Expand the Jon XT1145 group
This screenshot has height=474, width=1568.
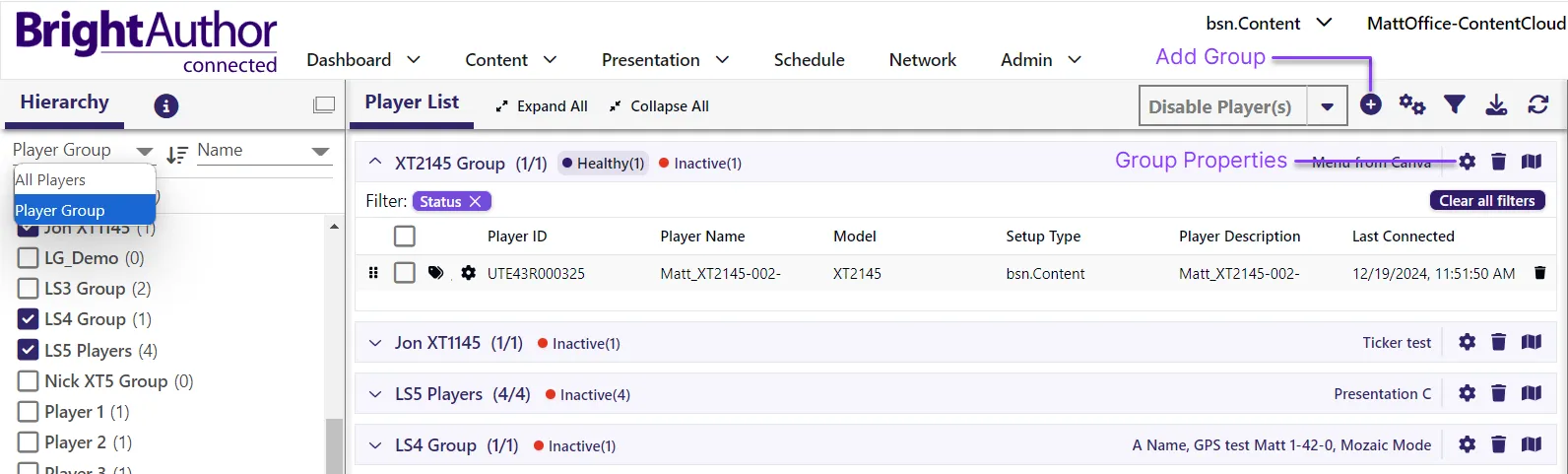(x=375, y=343)
